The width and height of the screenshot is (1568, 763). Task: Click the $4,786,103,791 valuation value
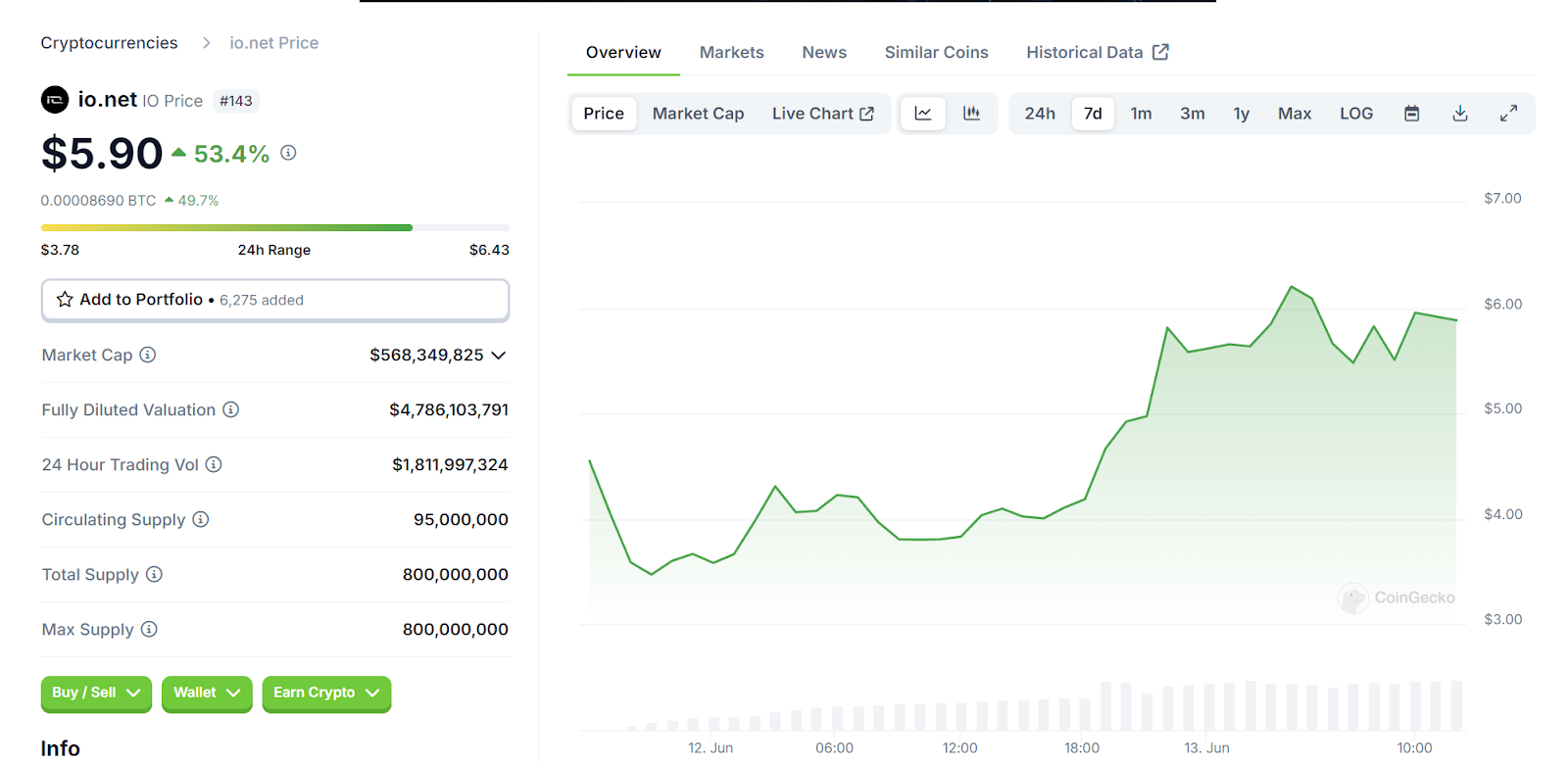pos(449,409)
